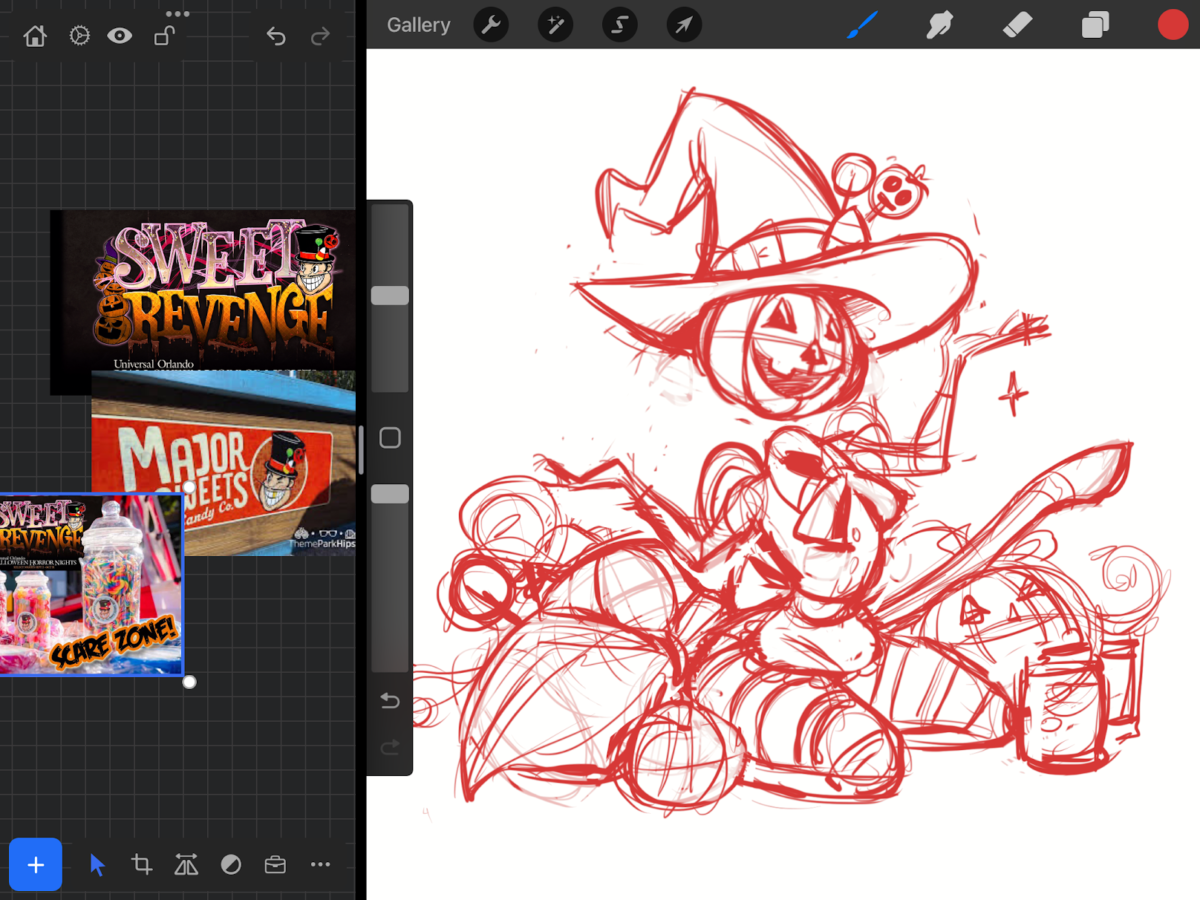Activate the Transform arrow tool

click(x=684, y=25)
